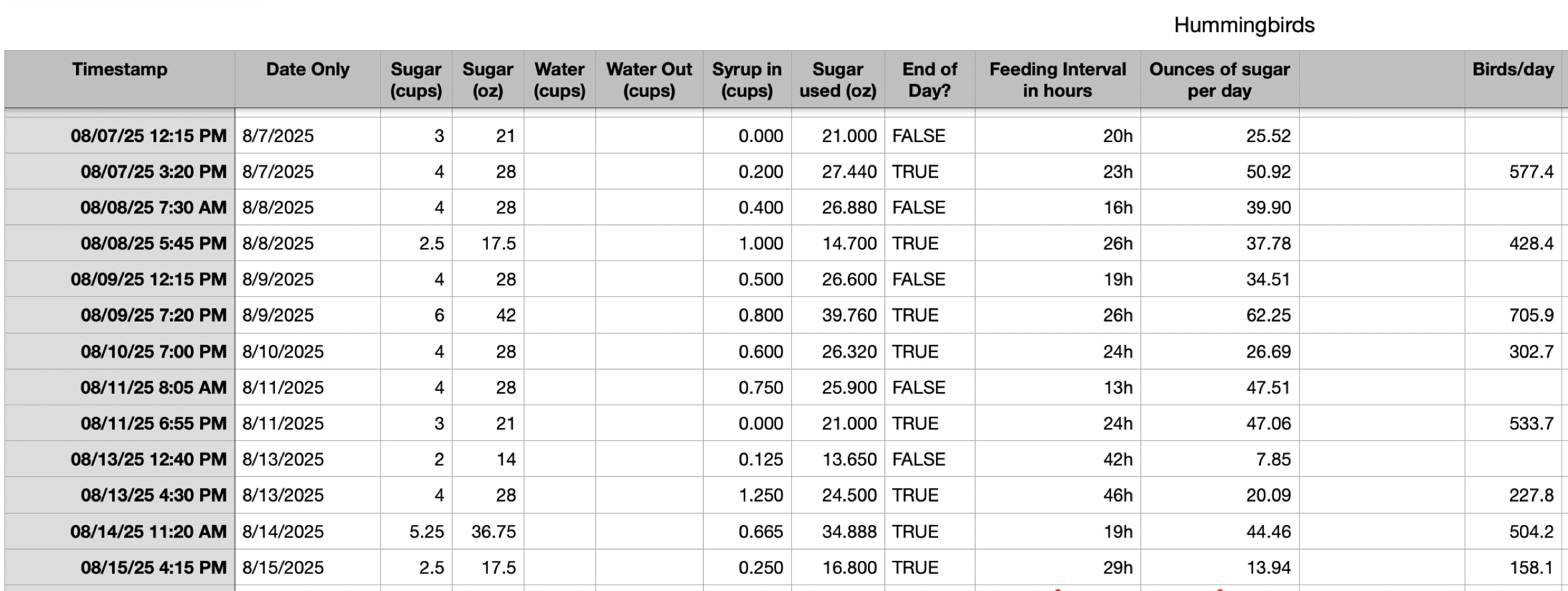Select the row header 08/07/25 12:15 PM

[119, 135]
